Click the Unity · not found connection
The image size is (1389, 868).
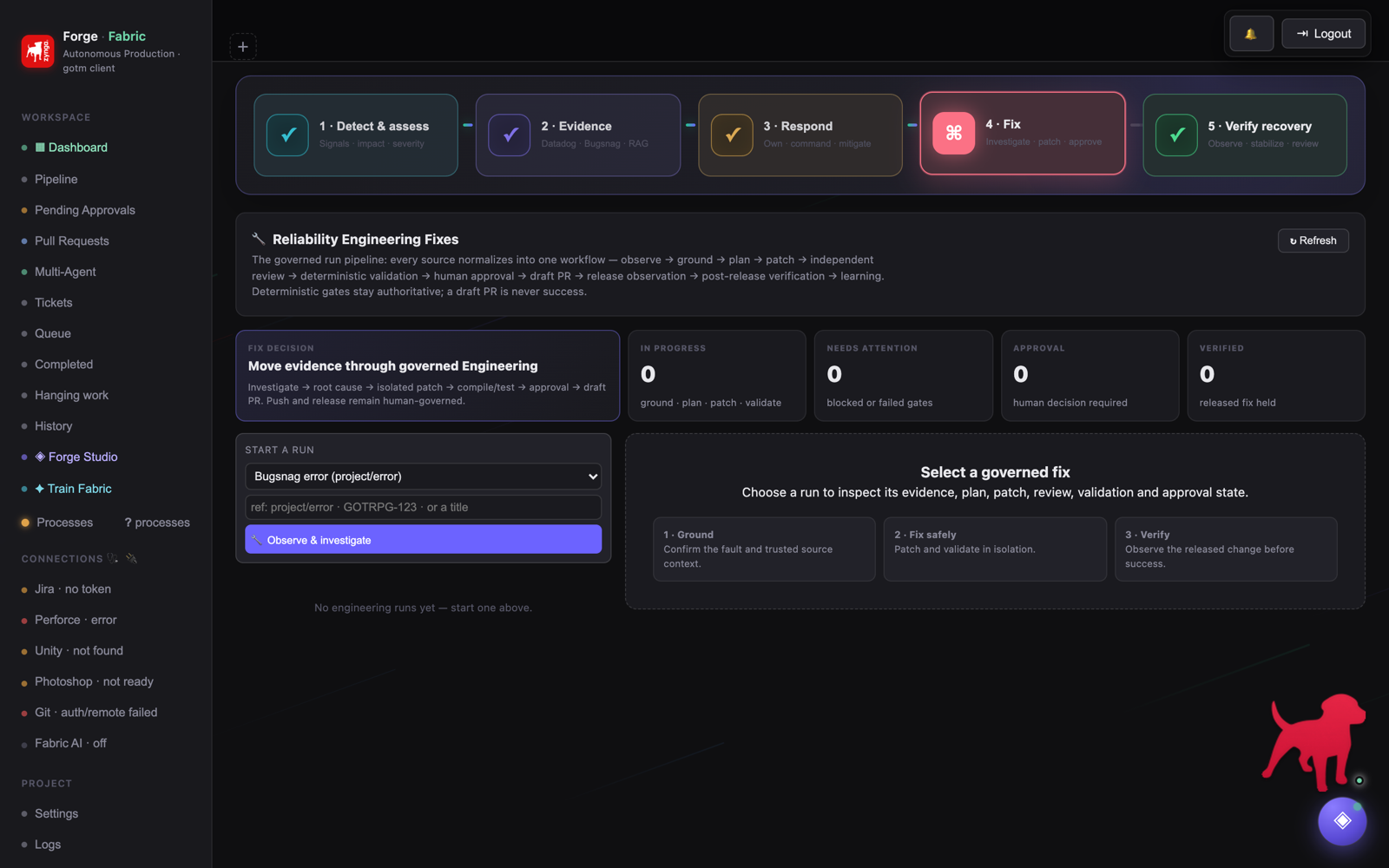79,651
